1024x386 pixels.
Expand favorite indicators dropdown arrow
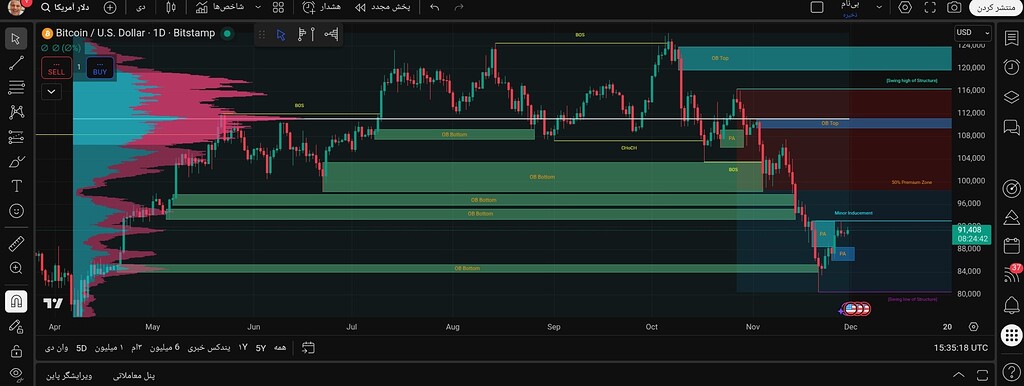coord(258,7)
